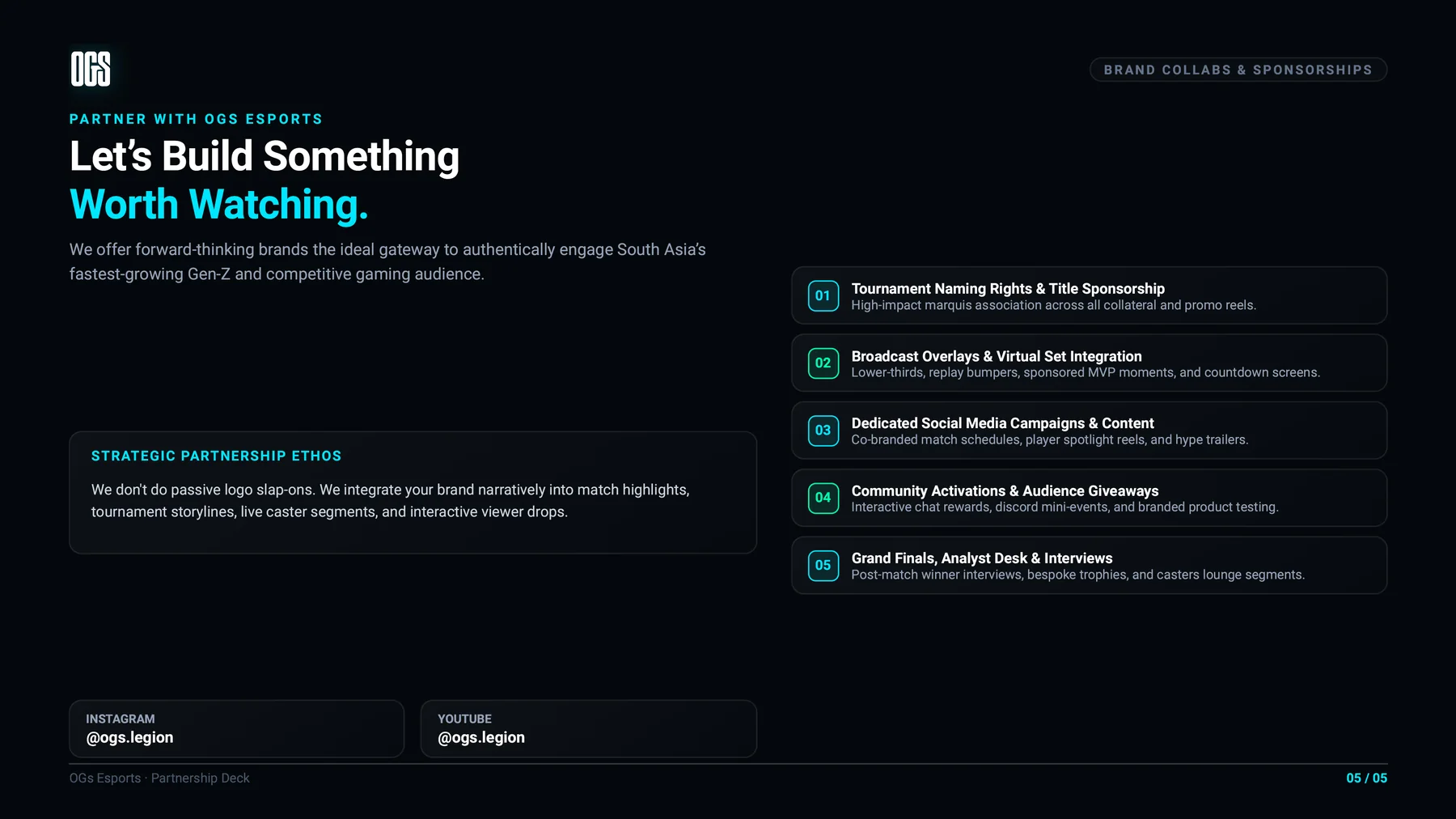Click 'Broadcast Overlays & Virtual Set Integration' heading
1456x819 pixels.
[x=997, y=356]
